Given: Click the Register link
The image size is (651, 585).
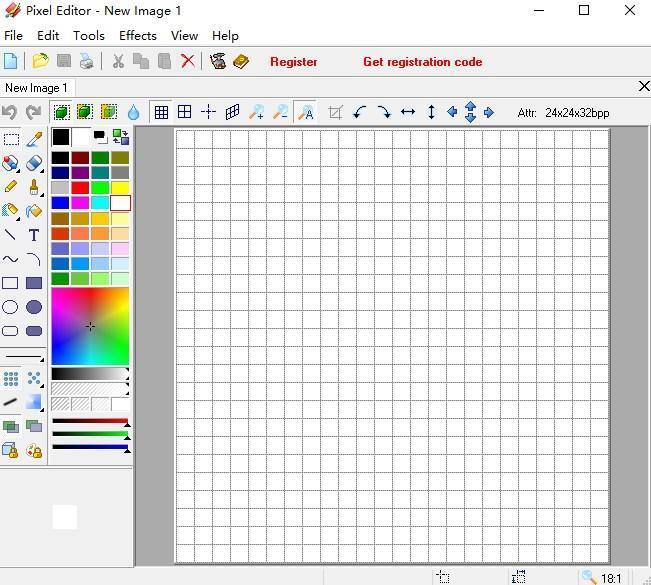Looking at the screenshot, I should 294,62.
